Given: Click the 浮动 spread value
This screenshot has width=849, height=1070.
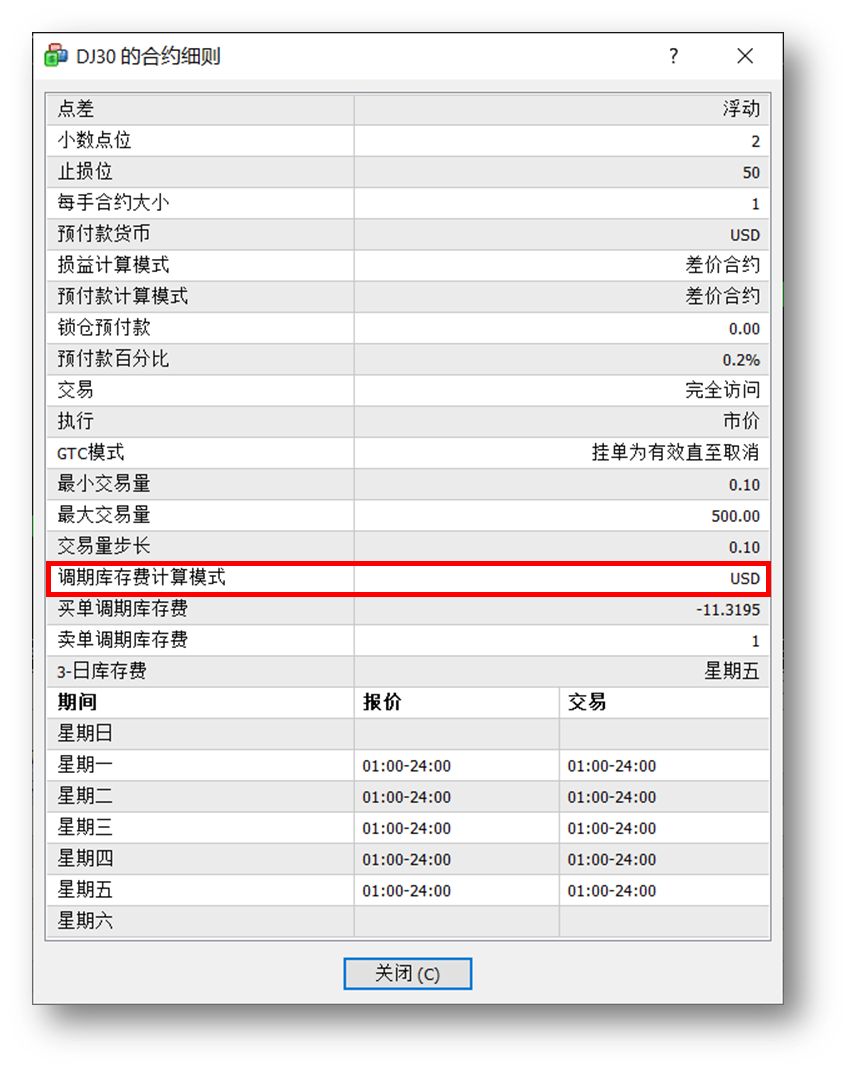Looking at the screenshot, I should 741,109.
